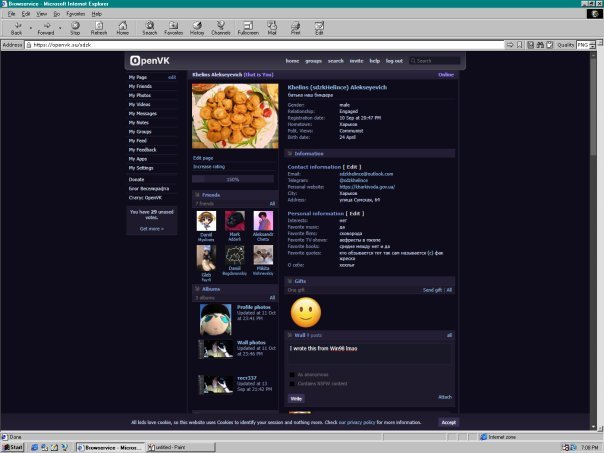604x453 pixels.
Task: Open the Edit menu
Action: point(26,14)
